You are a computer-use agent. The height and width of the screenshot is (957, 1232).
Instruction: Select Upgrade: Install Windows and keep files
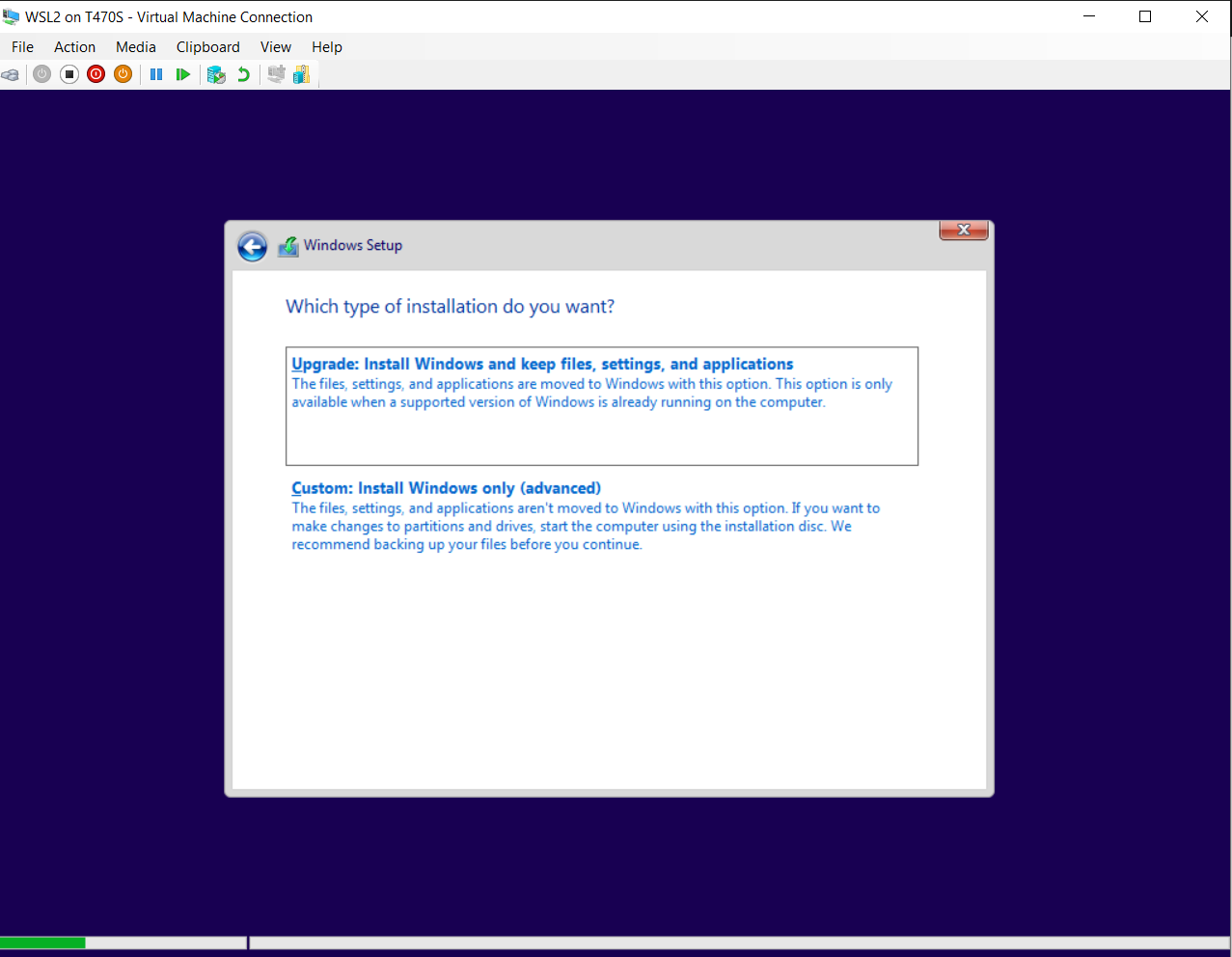coord(542,365)
